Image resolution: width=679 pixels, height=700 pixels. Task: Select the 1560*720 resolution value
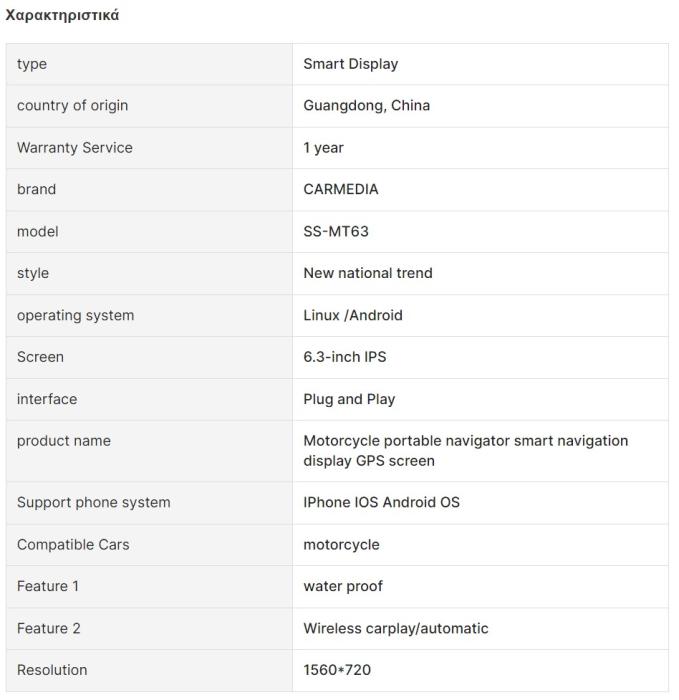click(336, 671)
